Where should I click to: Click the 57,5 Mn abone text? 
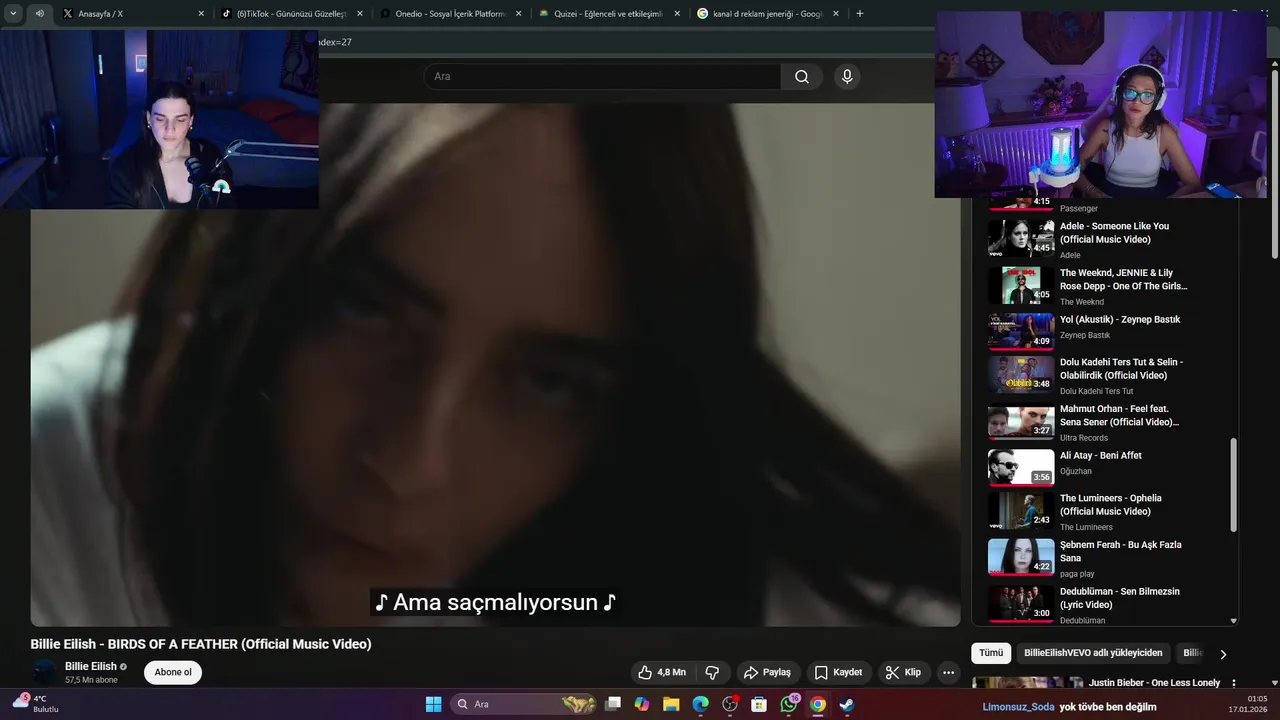(91, 680)
